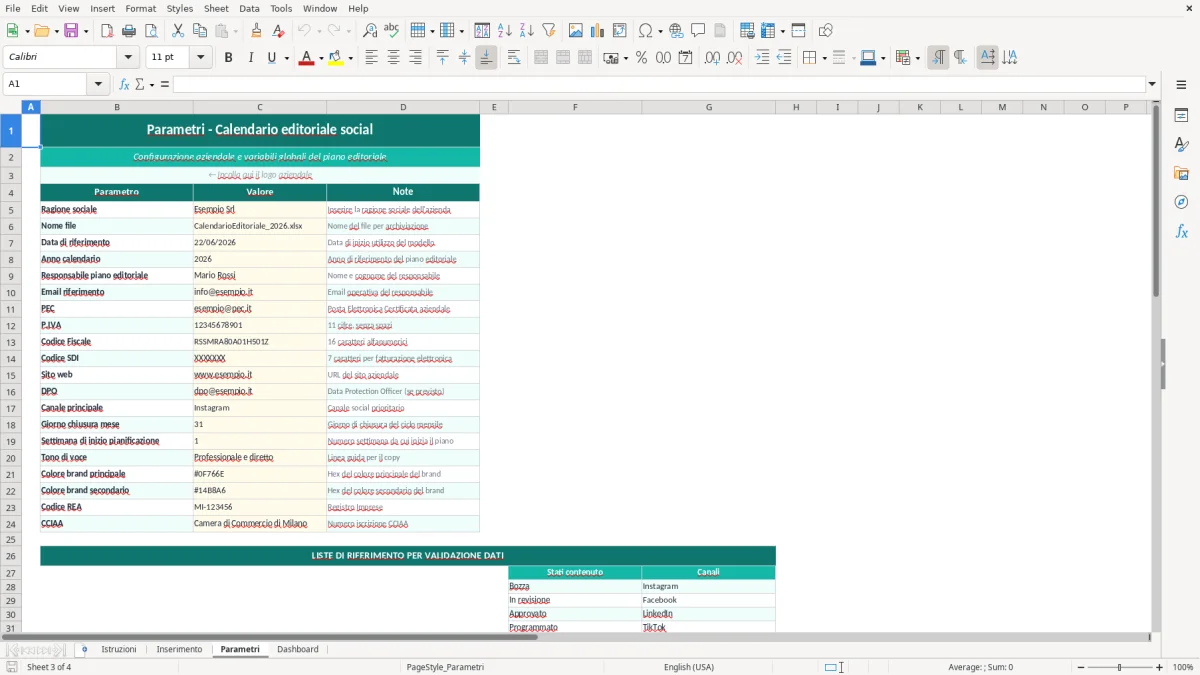This screenshot has height=675, width=1200.
Task: Insert hyperlink icon
Action: point(676,31)
